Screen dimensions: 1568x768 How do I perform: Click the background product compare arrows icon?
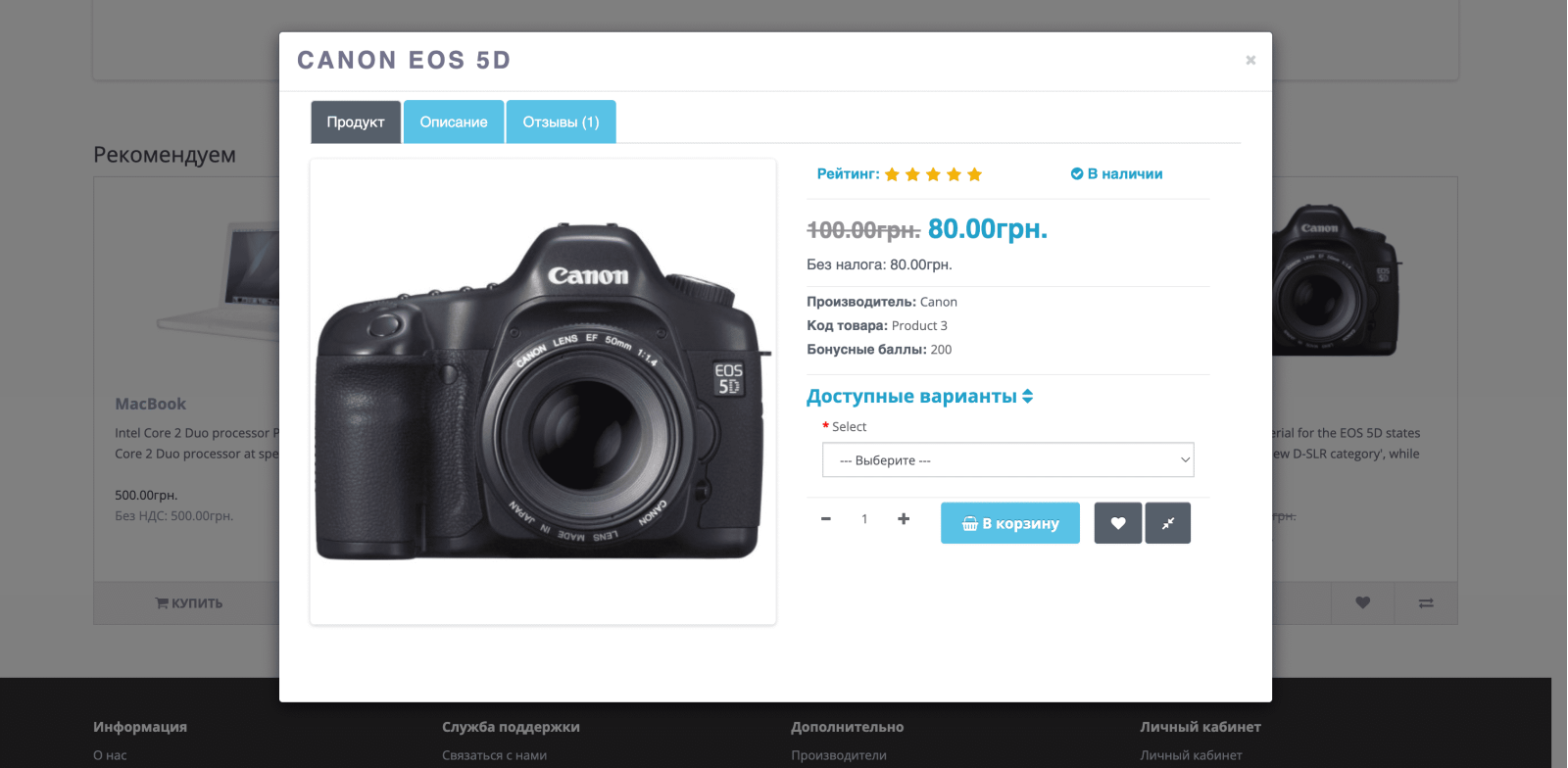pyautogui.click(x=1426, y=603)
